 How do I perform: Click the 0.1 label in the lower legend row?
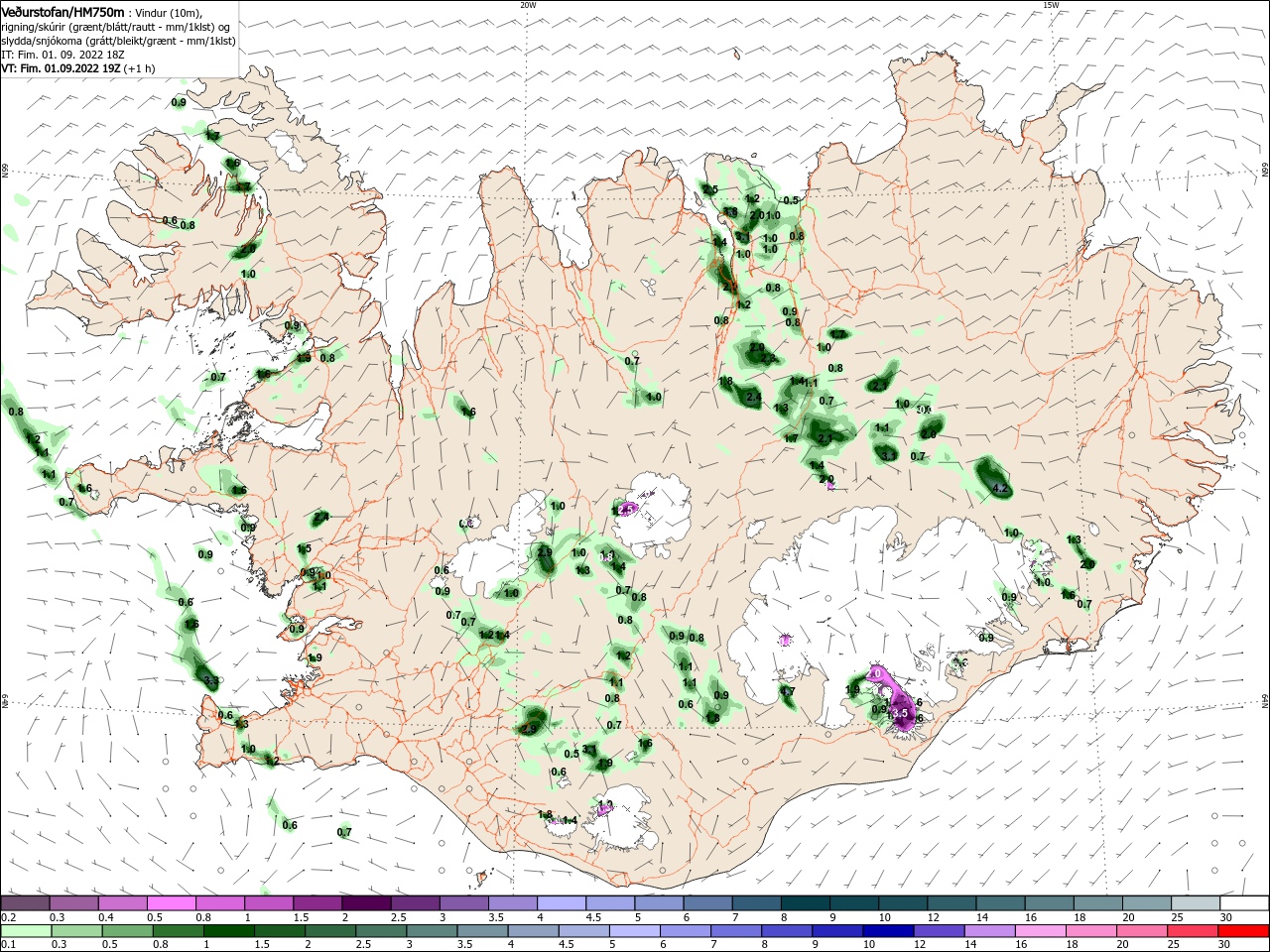7,945
